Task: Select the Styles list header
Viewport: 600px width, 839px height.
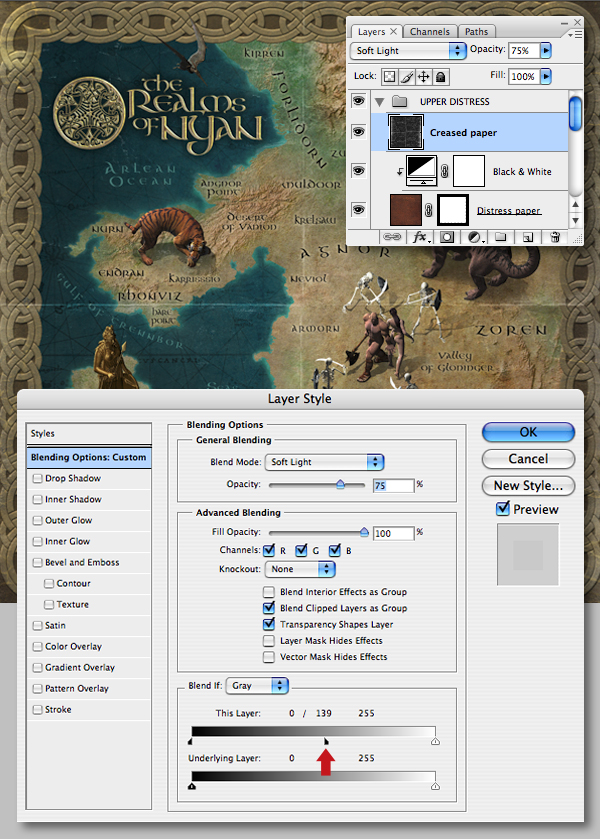Action: coord(89,434)
